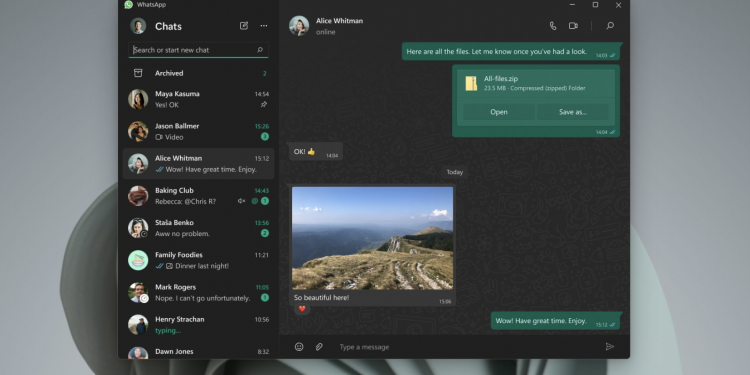Viewport: 750px width, 375px height.
Task: Click the unread badge on Staša Benko chat
Action: coord(265,233)
